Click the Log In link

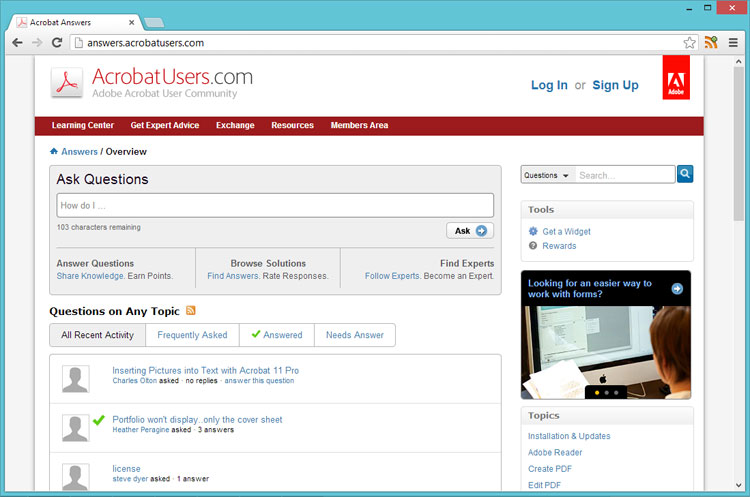tap(549, 85)
